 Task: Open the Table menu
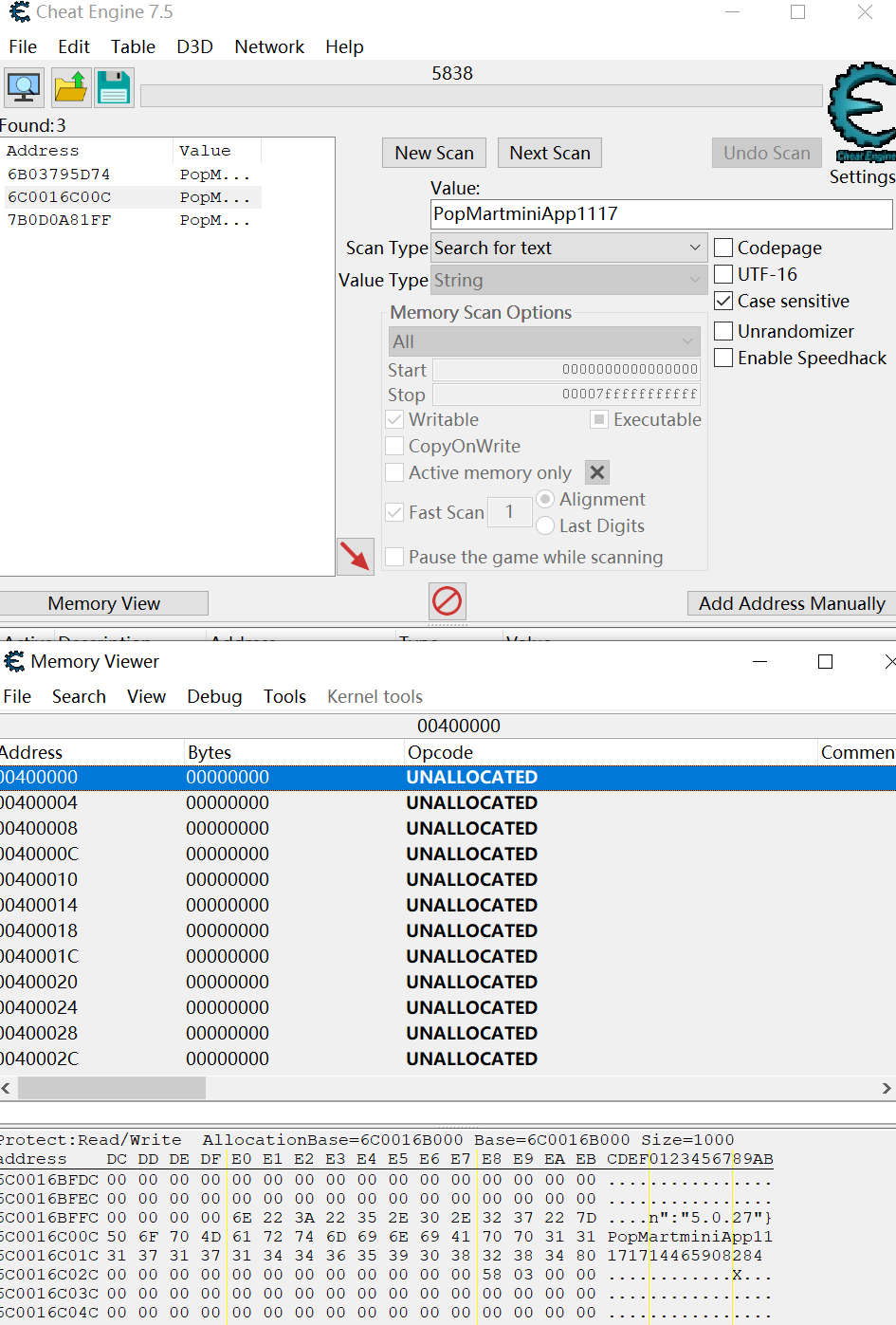tap(133, 46)
